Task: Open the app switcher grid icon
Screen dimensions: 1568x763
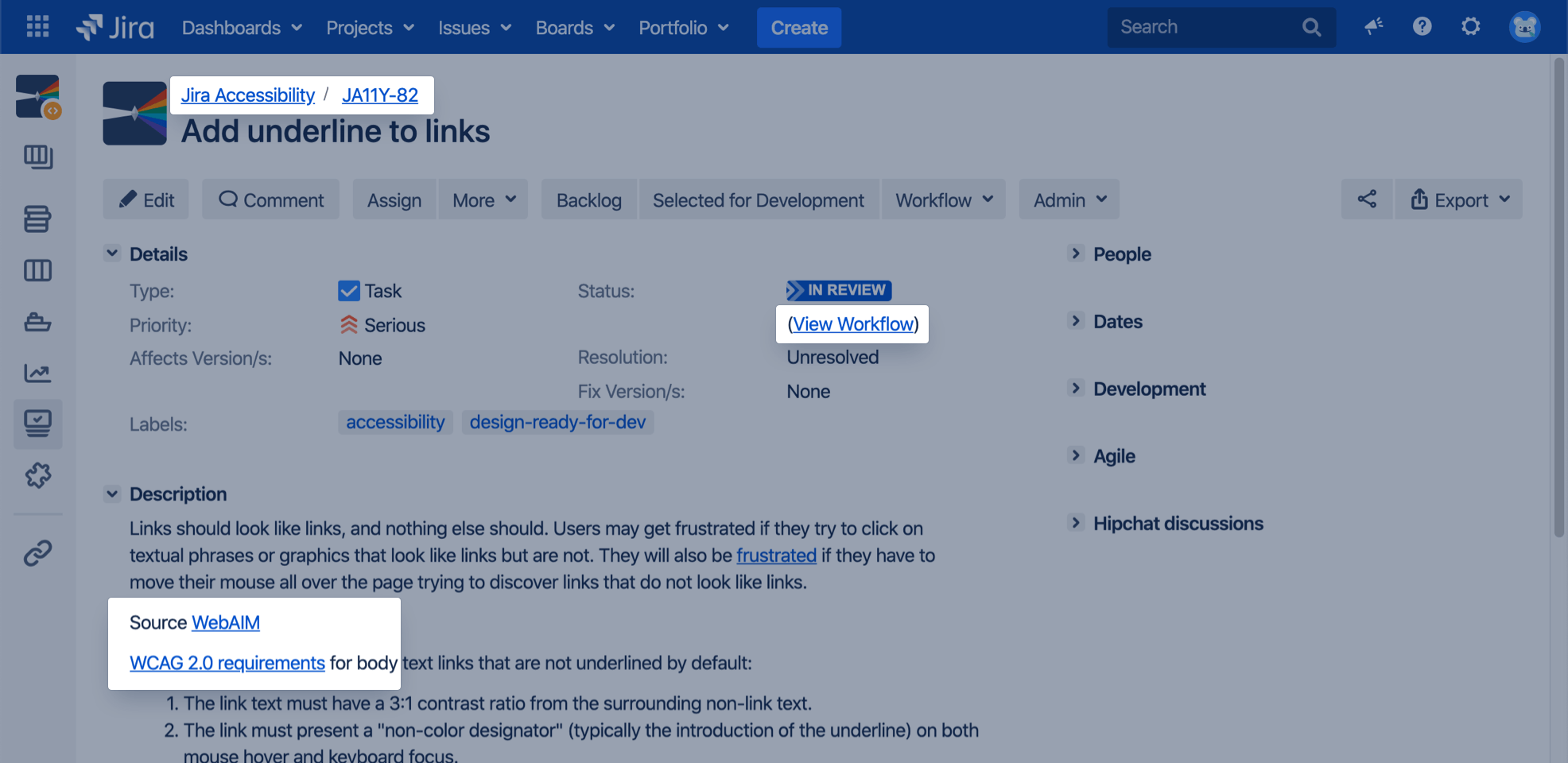Action: coord(37,27)
